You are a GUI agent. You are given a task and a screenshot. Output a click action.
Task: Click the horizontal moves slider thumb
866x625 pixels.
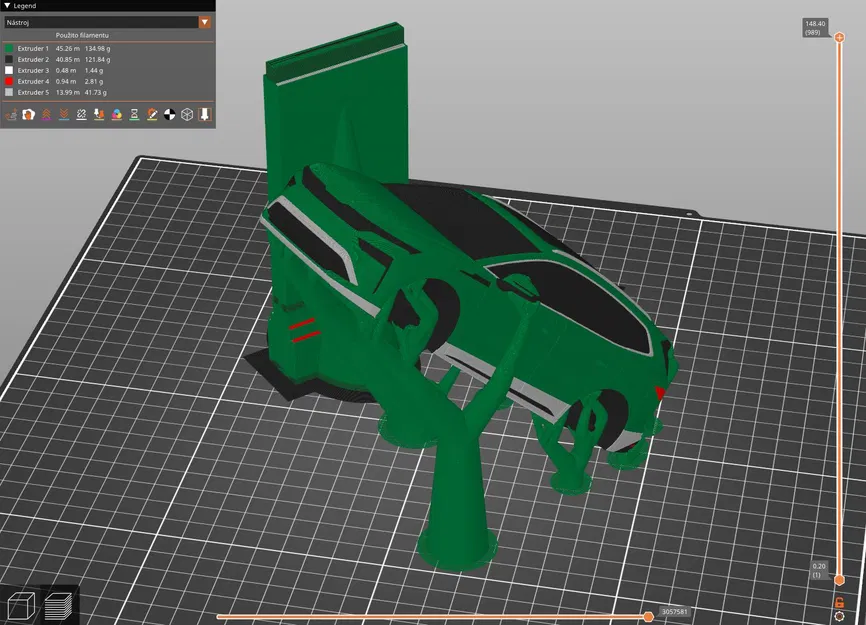click(x=648, y=616)
